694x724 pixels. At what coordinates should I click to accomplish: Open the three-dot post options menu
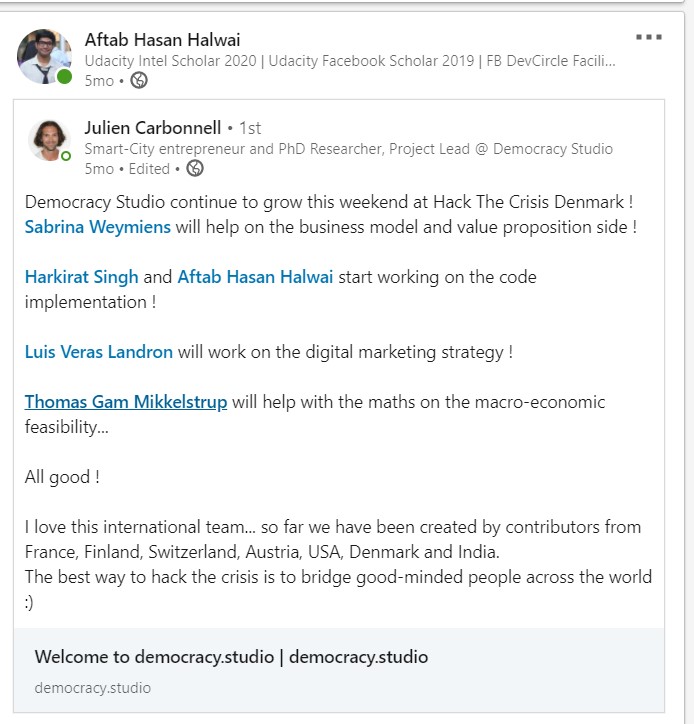coord(649,37)
